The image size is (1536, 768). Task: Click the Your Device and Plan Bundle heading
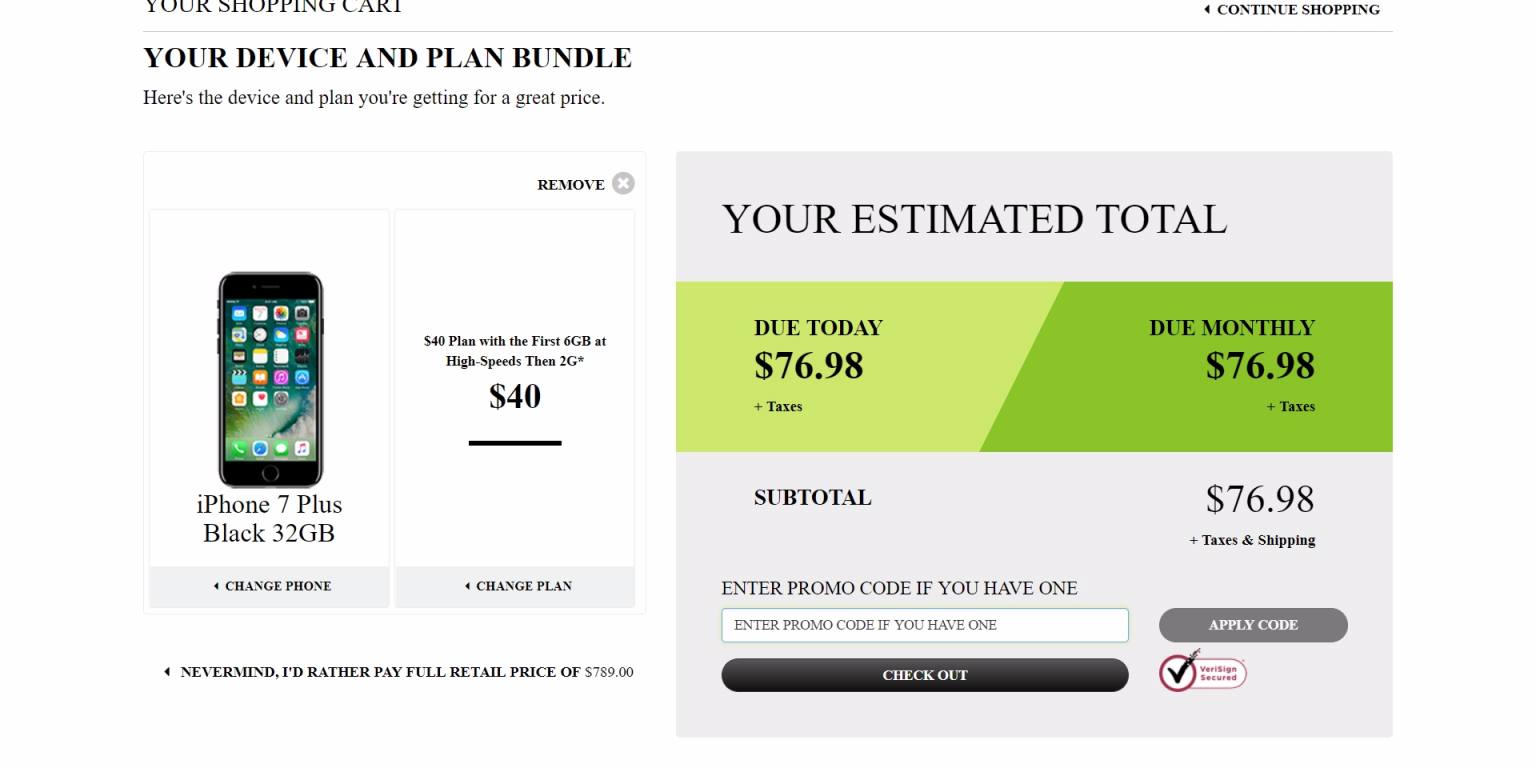[x=387, y=58]
